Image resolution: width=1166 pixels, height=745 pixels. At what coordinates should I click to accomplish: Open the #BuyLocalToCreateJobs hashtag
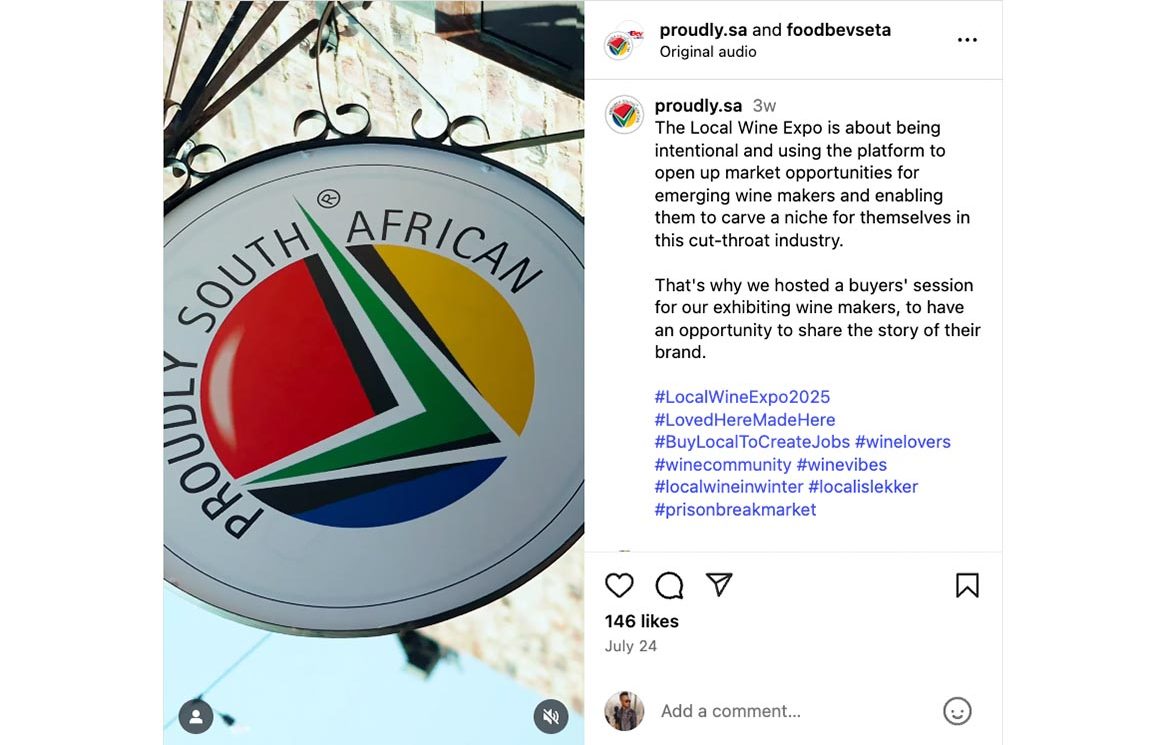coord(752,442)
